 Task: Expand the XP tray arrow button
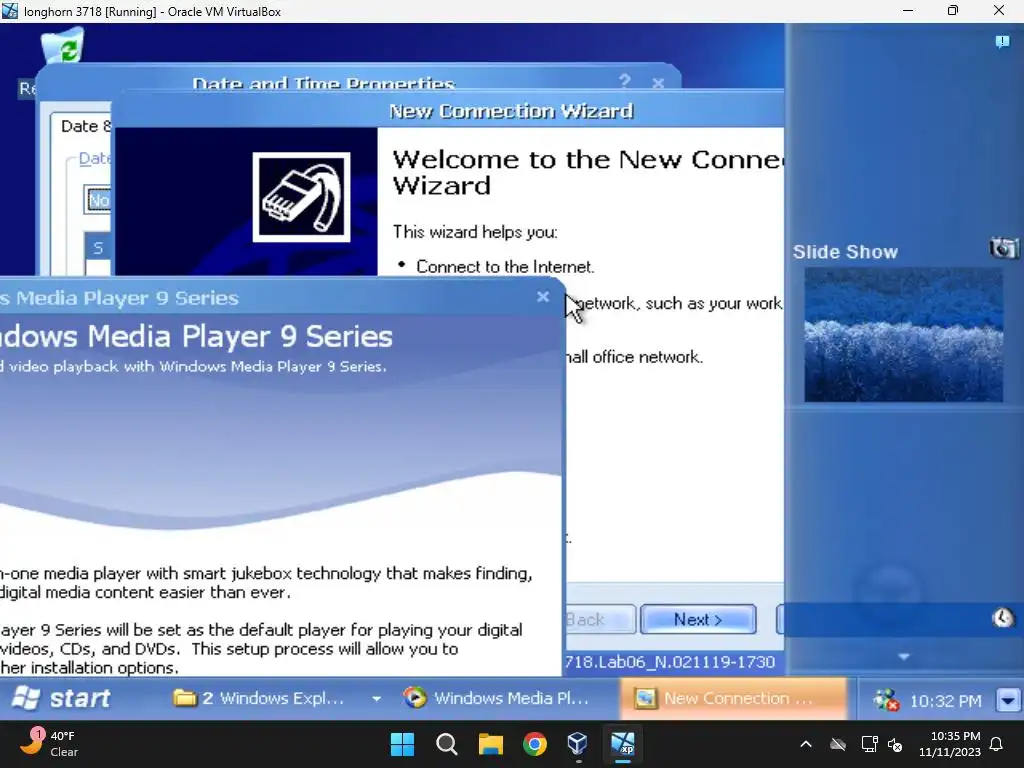coord(1008,701)
